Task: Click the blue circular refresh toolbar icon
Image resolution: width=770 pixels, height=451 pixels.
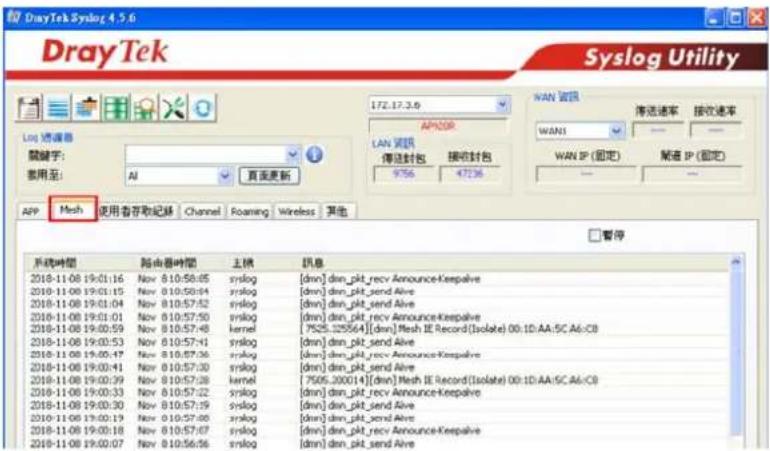Action: tap(202, 108)
